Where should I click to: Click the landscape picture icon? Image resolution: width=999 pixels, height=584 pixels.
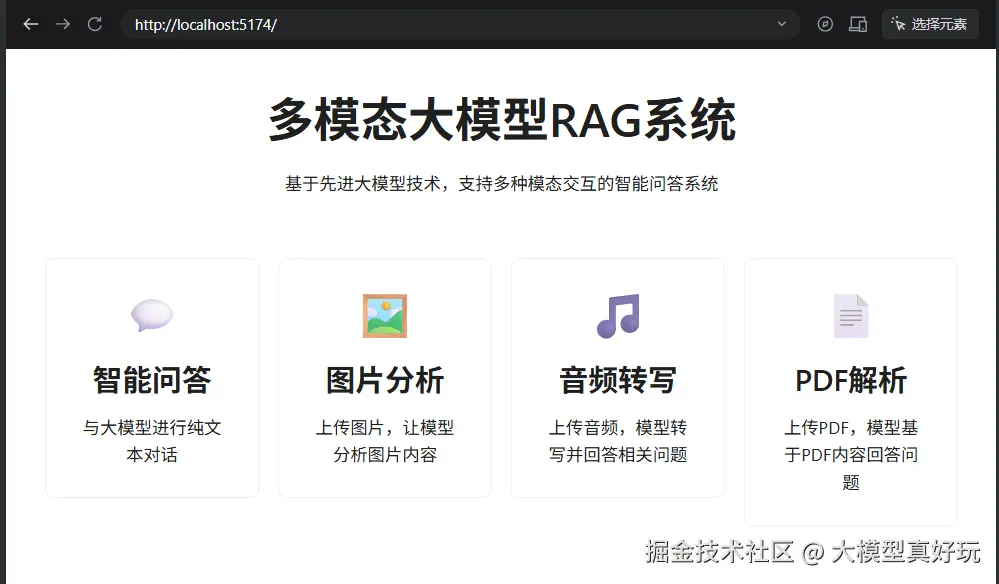tap(385, 315)
